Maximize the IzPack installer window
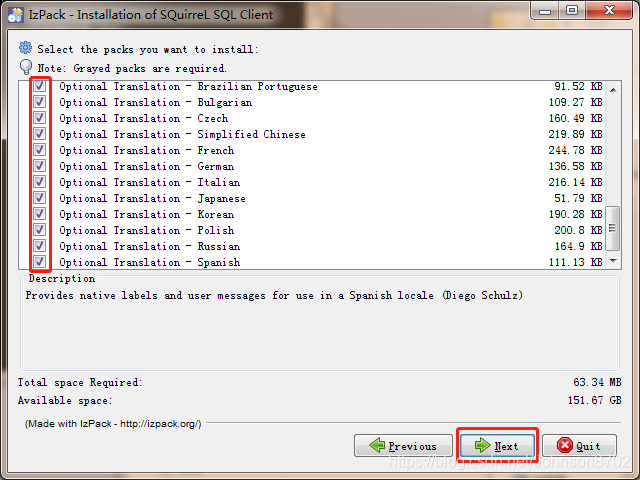 572,10
